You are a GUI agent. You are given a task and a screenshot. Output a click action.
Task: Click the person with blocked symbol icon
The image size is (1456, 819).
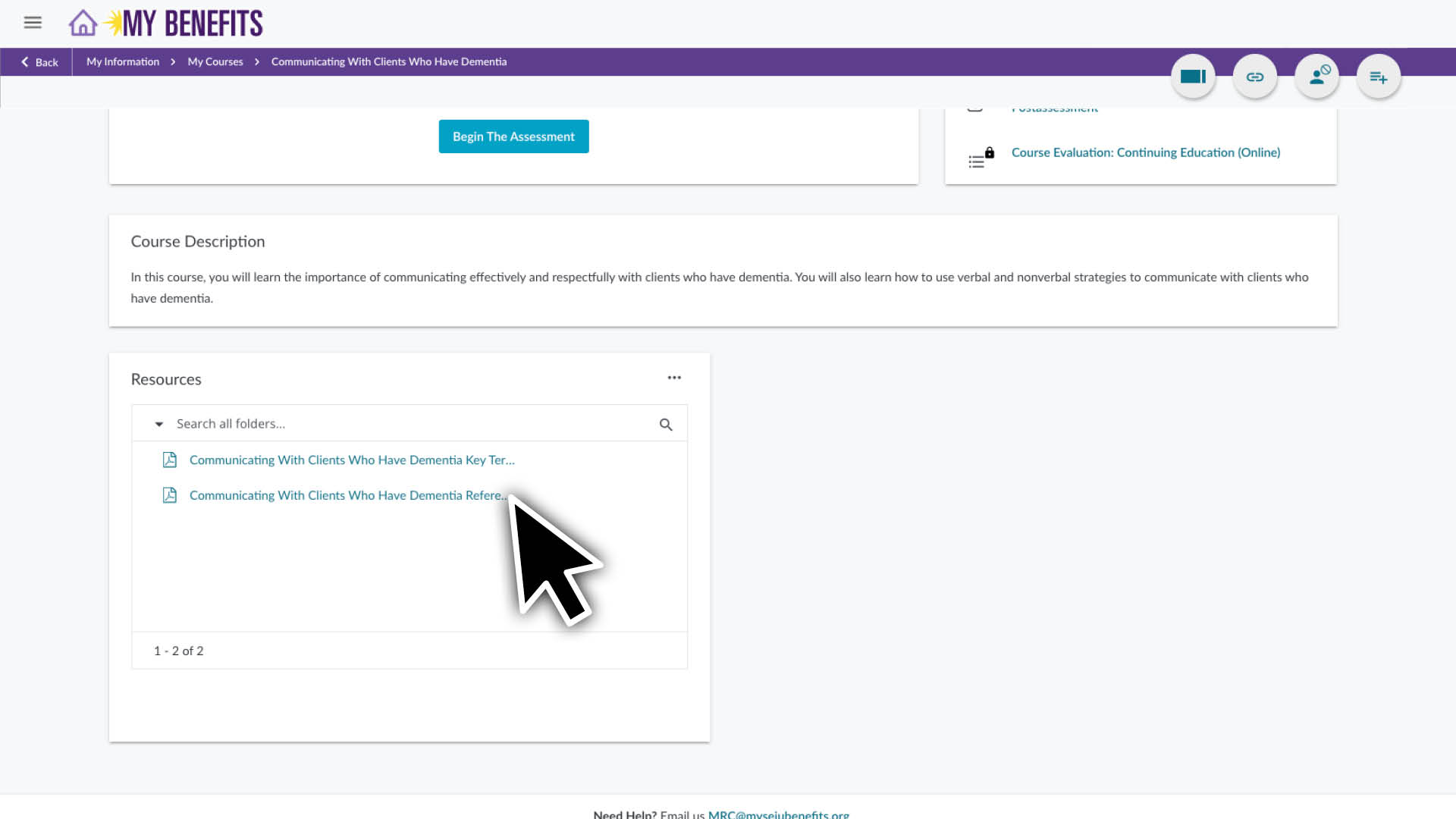pos(1317,77)
